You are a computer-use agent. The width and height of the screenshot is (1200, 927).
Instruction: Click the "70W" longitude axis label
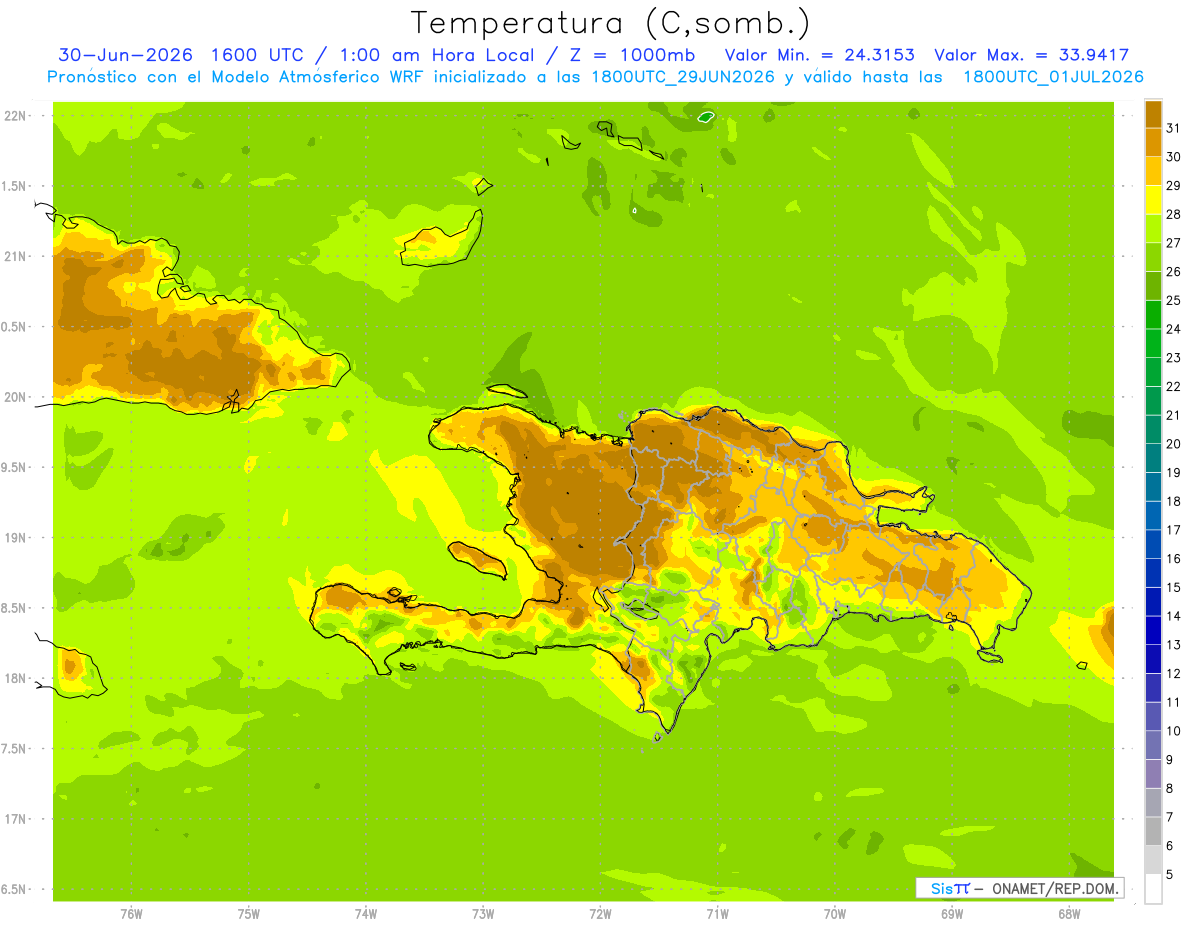coord(835,913)
